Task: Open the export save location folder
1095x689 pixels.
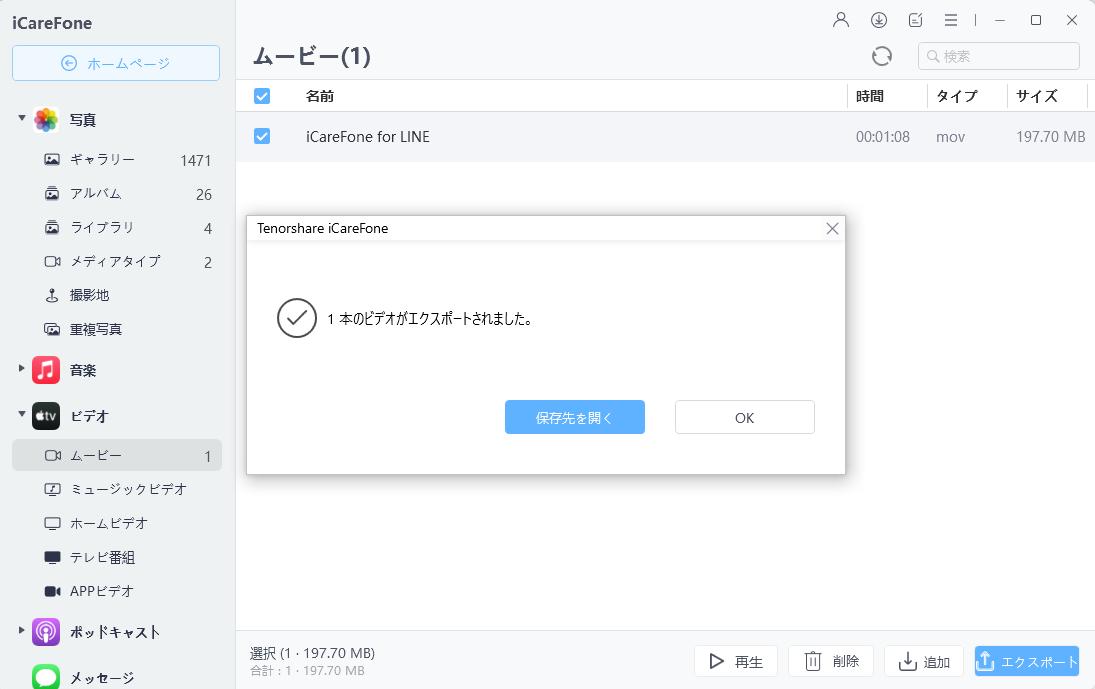Action: point(575,417)
